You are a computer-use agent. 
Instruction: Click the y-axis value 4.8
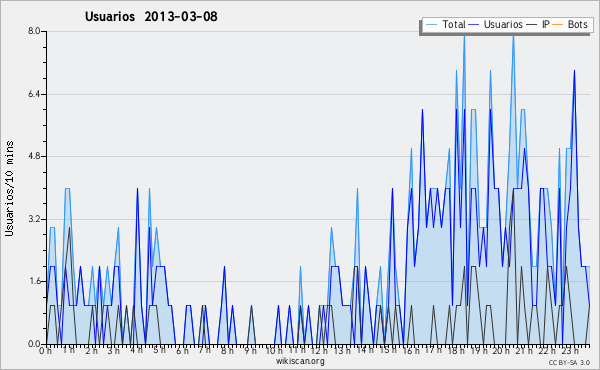pos(34,156)
